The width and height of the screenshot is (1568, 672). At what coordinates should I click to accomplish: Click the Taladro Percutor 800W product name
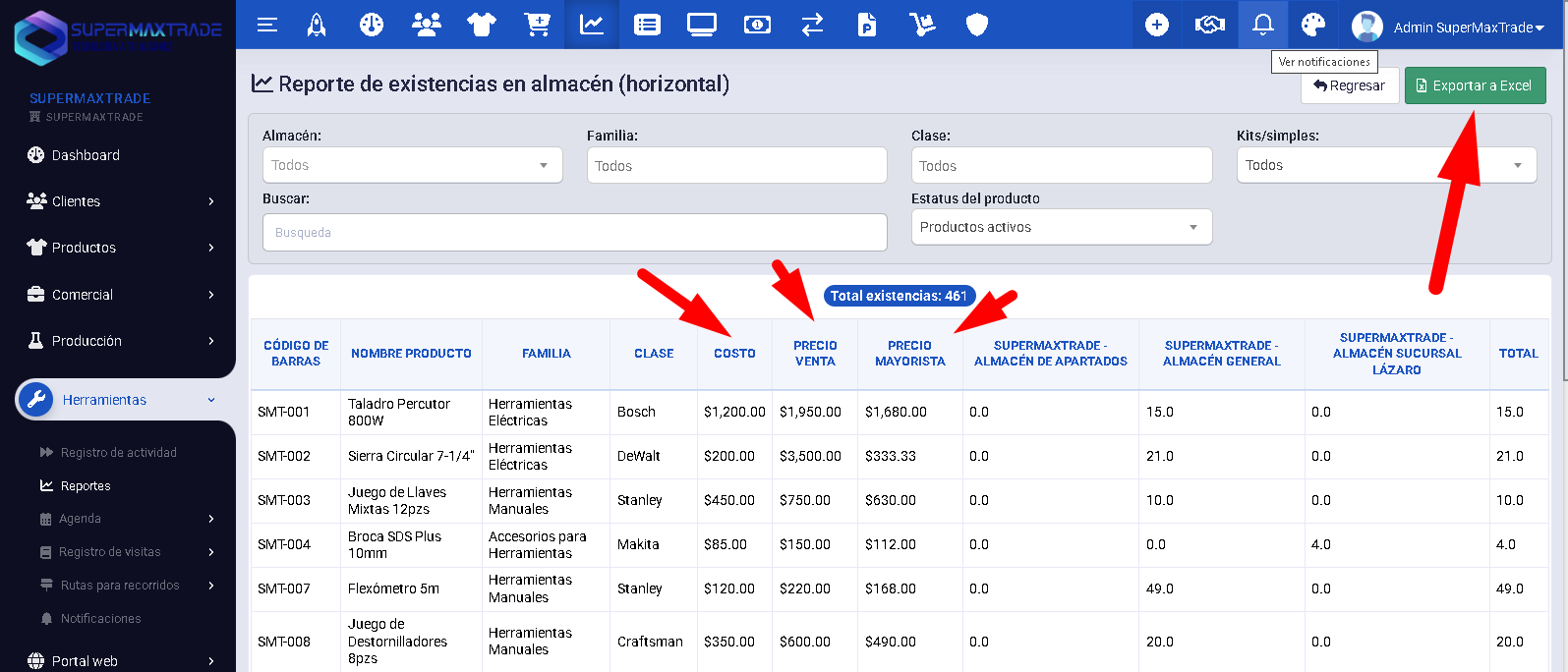pyautogui.click(x=399, y=413)
